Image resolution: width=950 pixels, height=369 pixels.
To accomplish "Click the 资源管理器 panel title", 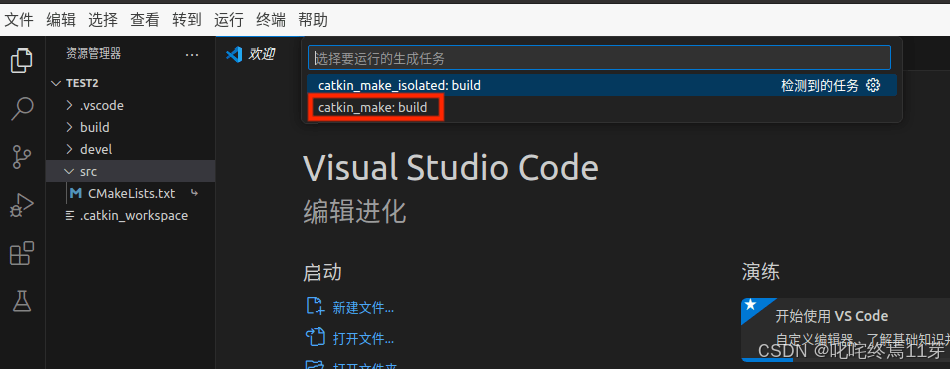I will click(93, 54).
